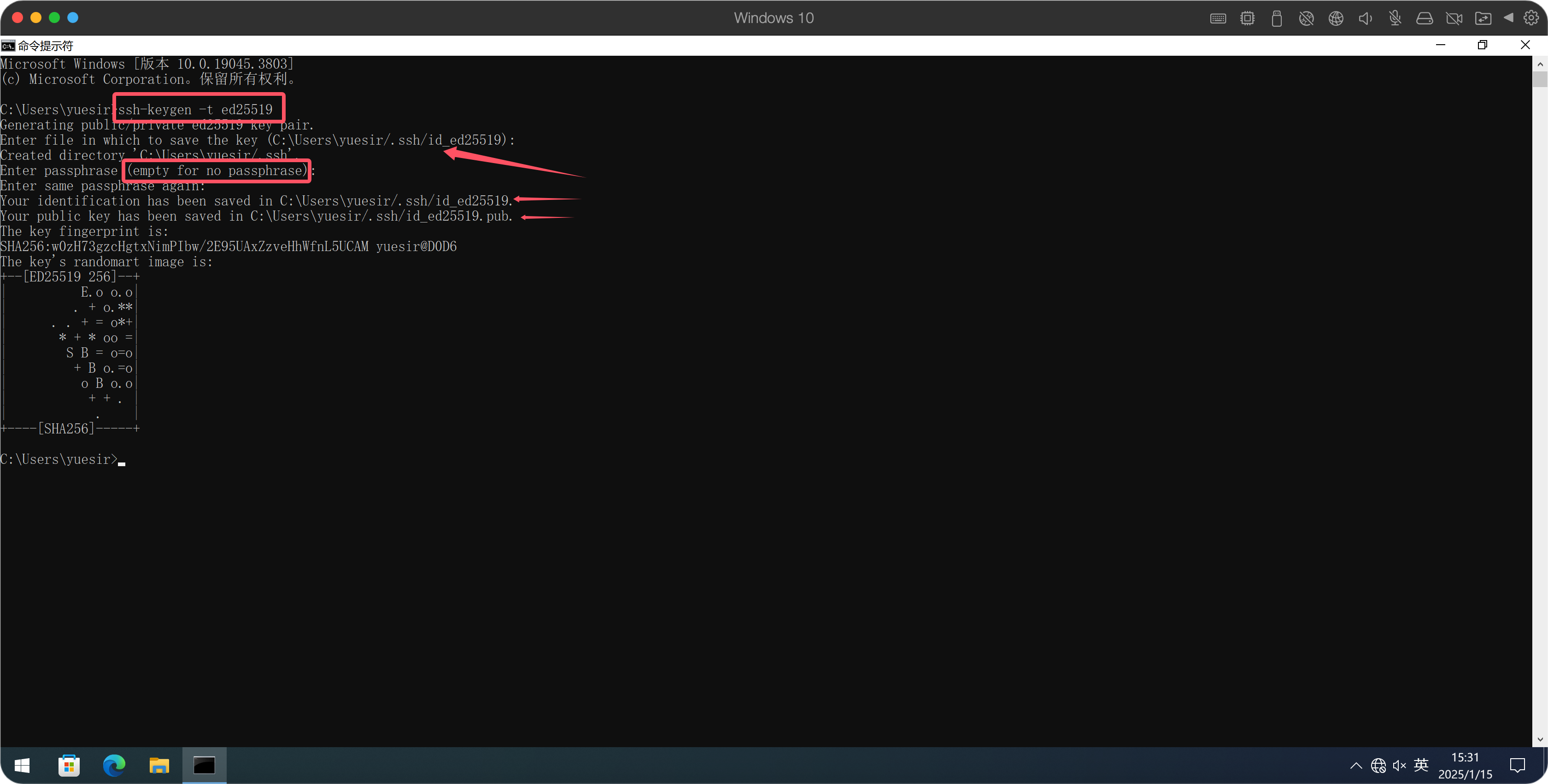The image size is (1548, 784).
Task: Open the command prompt window system menu icon
Action: 8,45
